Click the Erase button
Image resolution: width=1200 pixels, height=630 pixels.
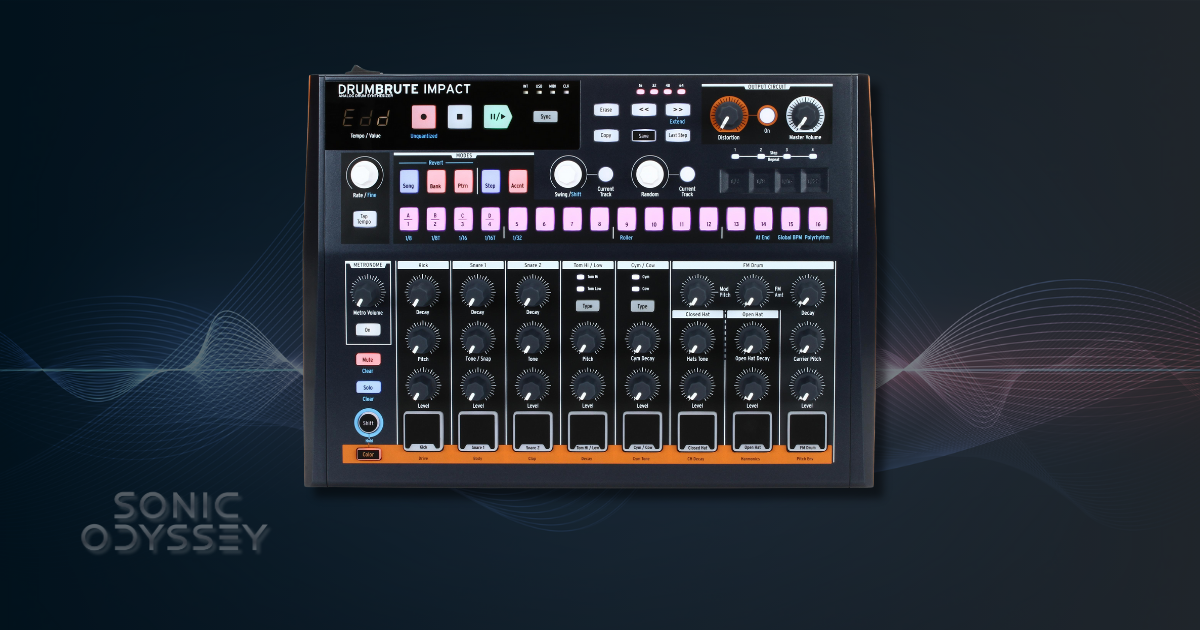607,110
